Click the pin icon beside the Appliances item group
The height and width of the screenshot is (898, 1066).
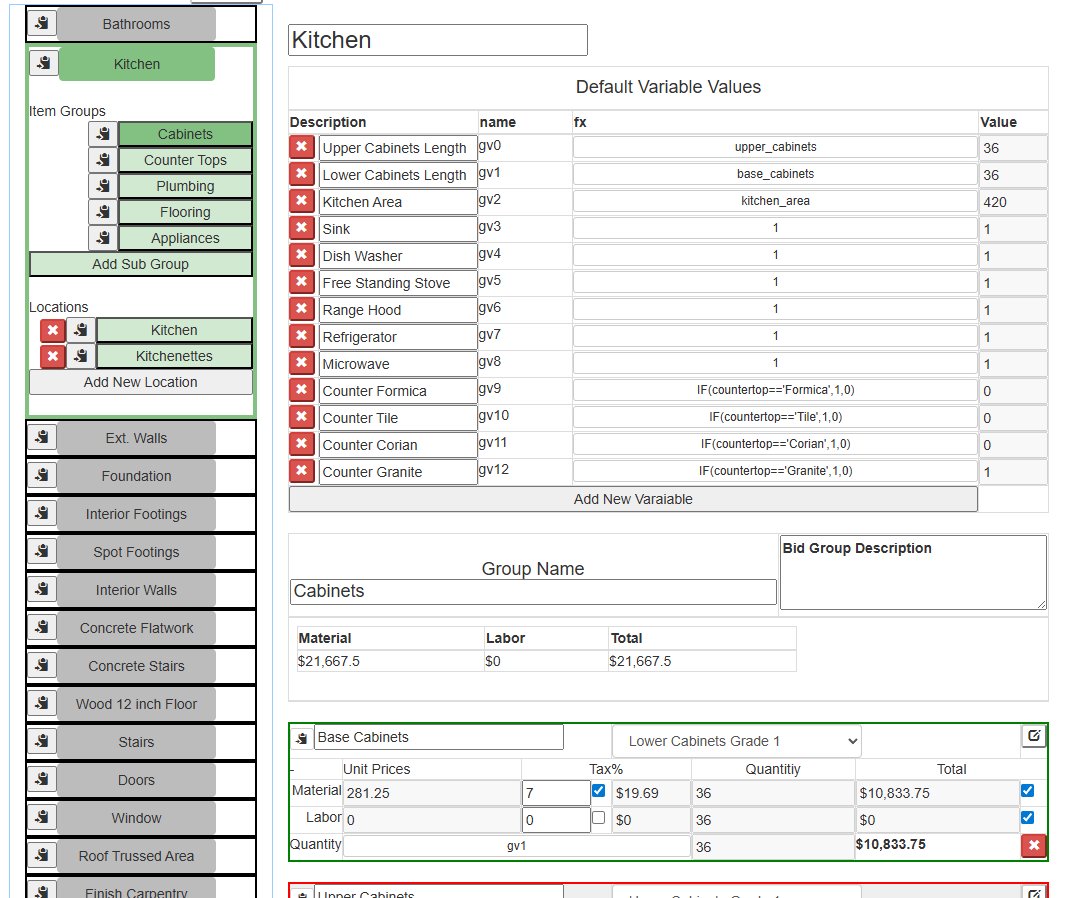pyautogui.click(x=101, y=238)
